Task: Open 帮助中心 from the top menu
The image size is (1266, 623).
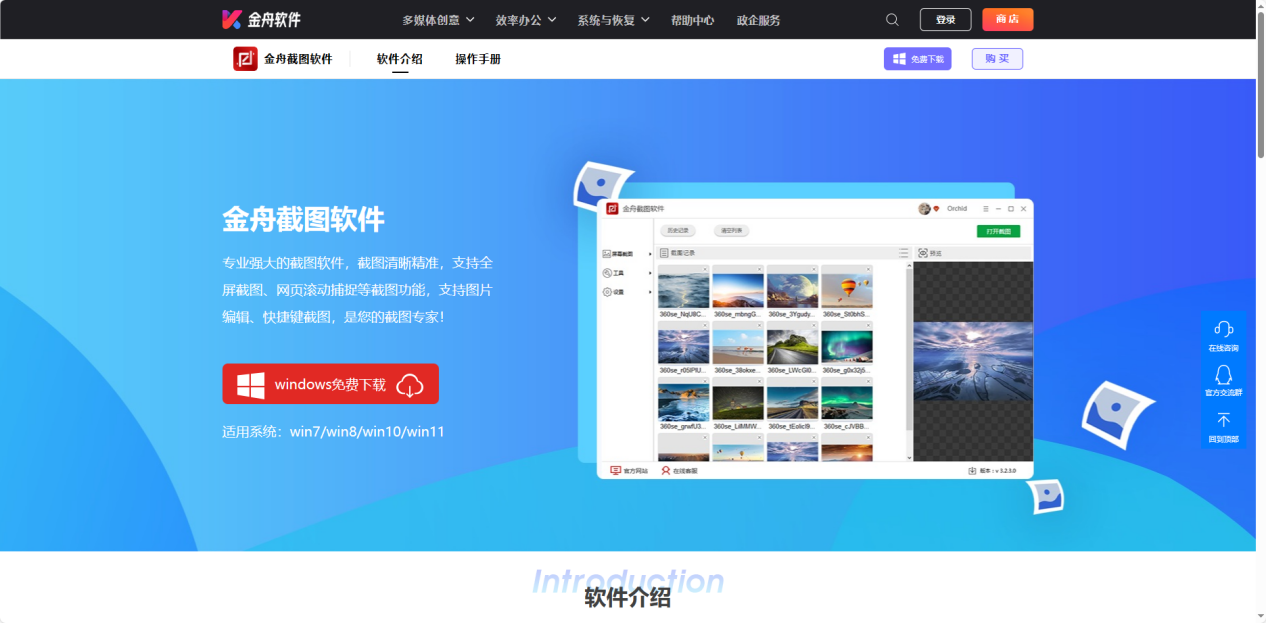Action: [692, 19]
